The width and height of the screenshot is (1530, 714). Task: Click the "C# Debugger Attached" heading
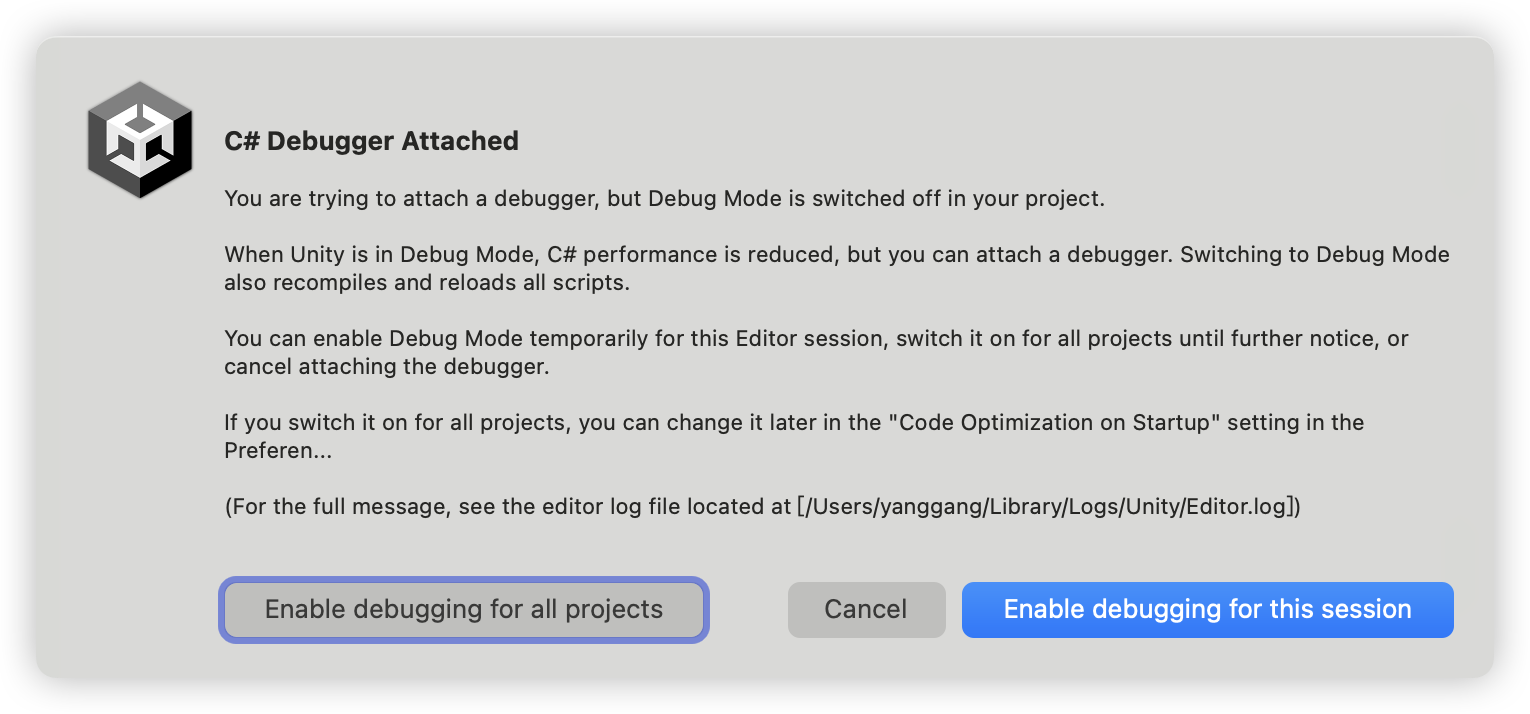pyautogui.click(x=371, y=141)
